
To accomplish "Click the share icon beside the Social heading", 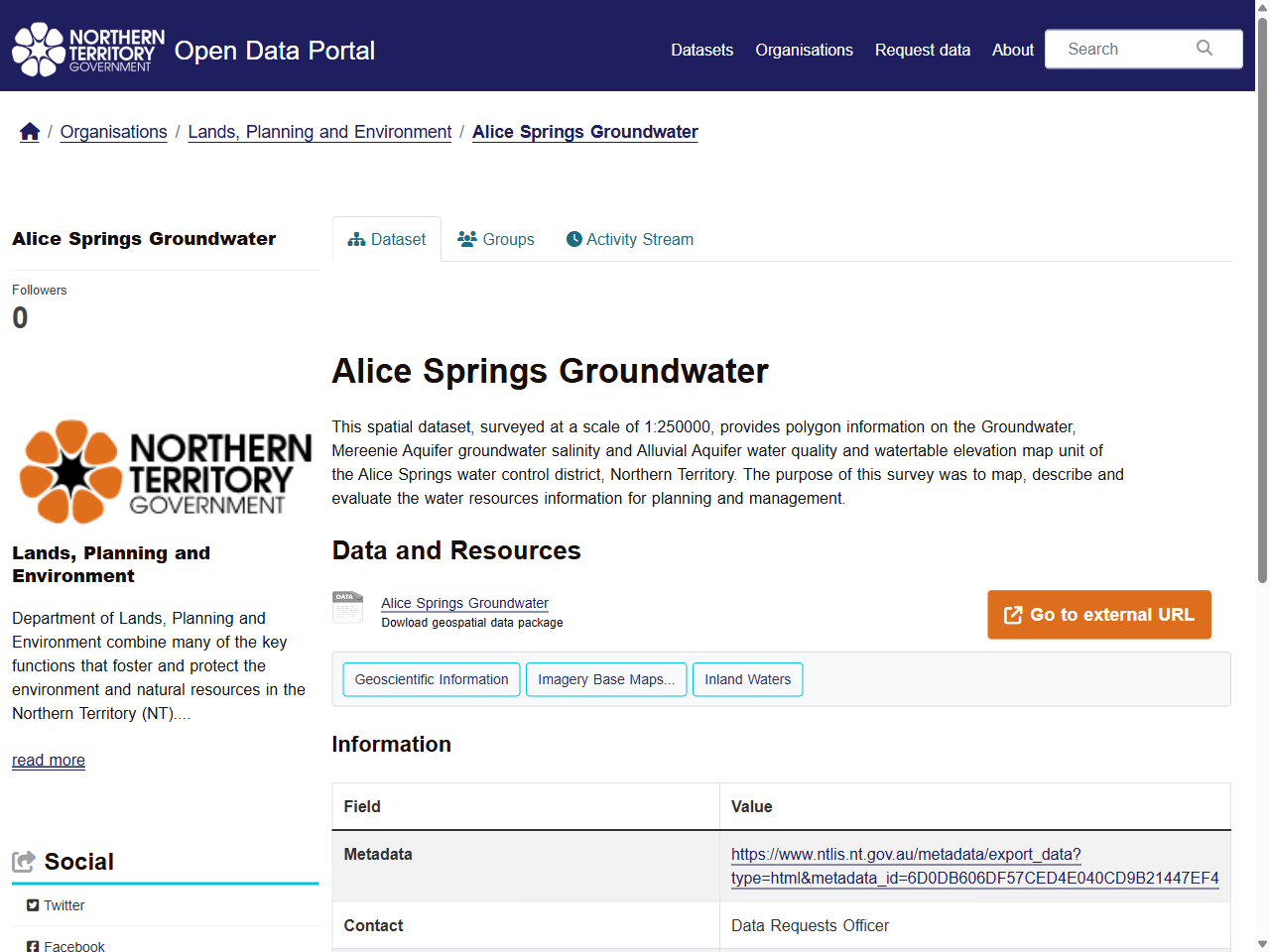I will 24,860.
